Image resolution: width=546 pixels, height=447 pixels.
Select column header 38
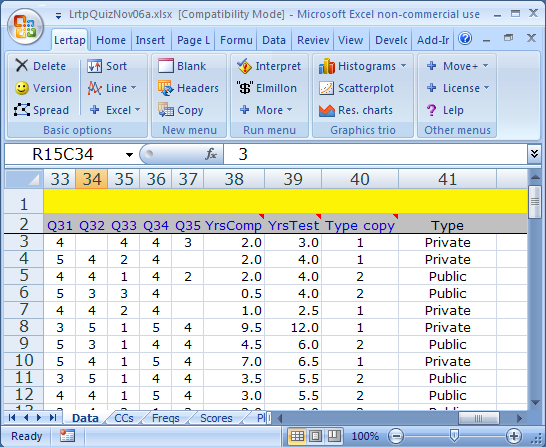234,179
